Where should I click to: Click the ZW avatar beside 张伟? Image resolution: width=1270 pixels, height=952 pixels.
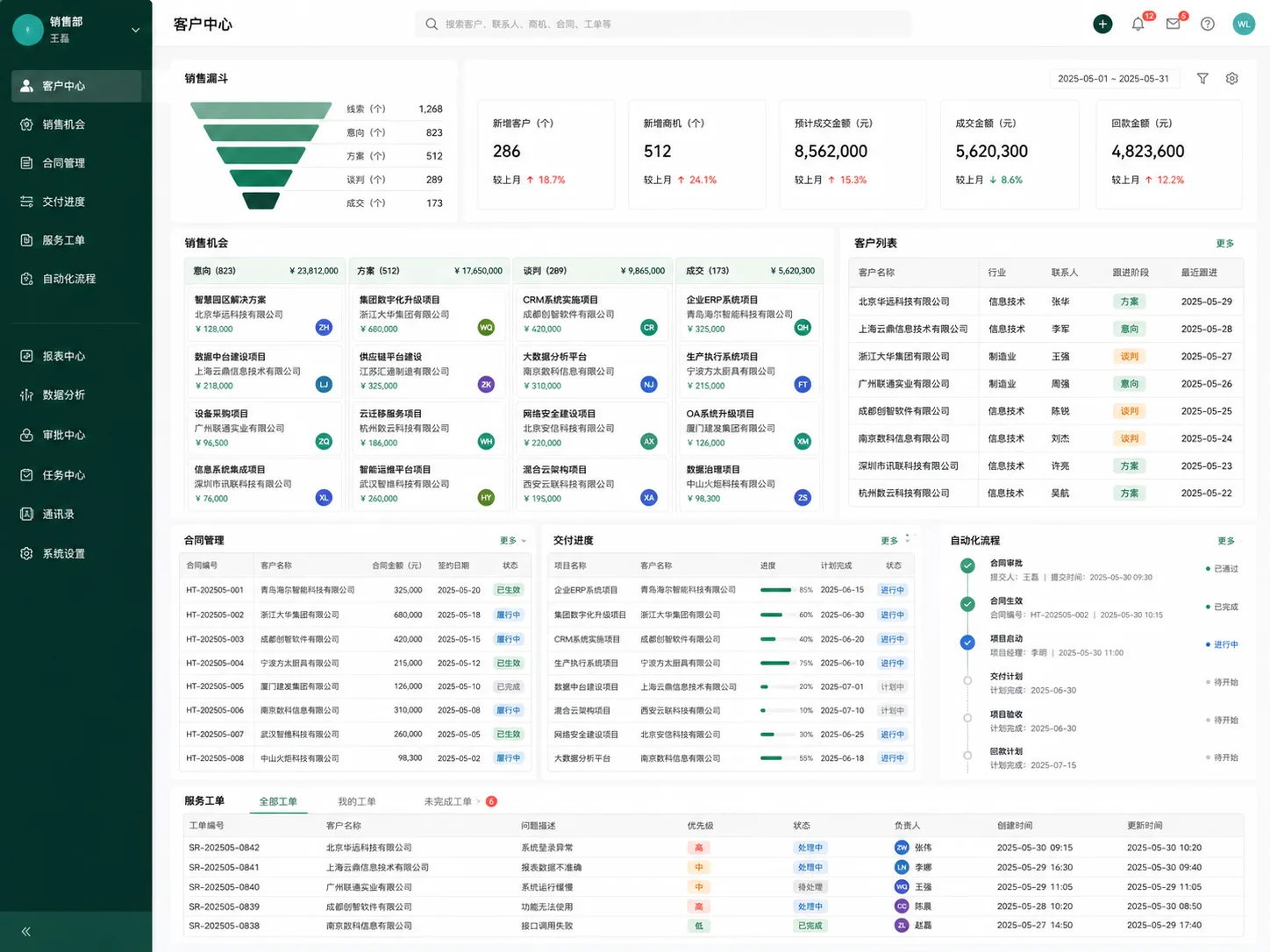click(902, 848)
